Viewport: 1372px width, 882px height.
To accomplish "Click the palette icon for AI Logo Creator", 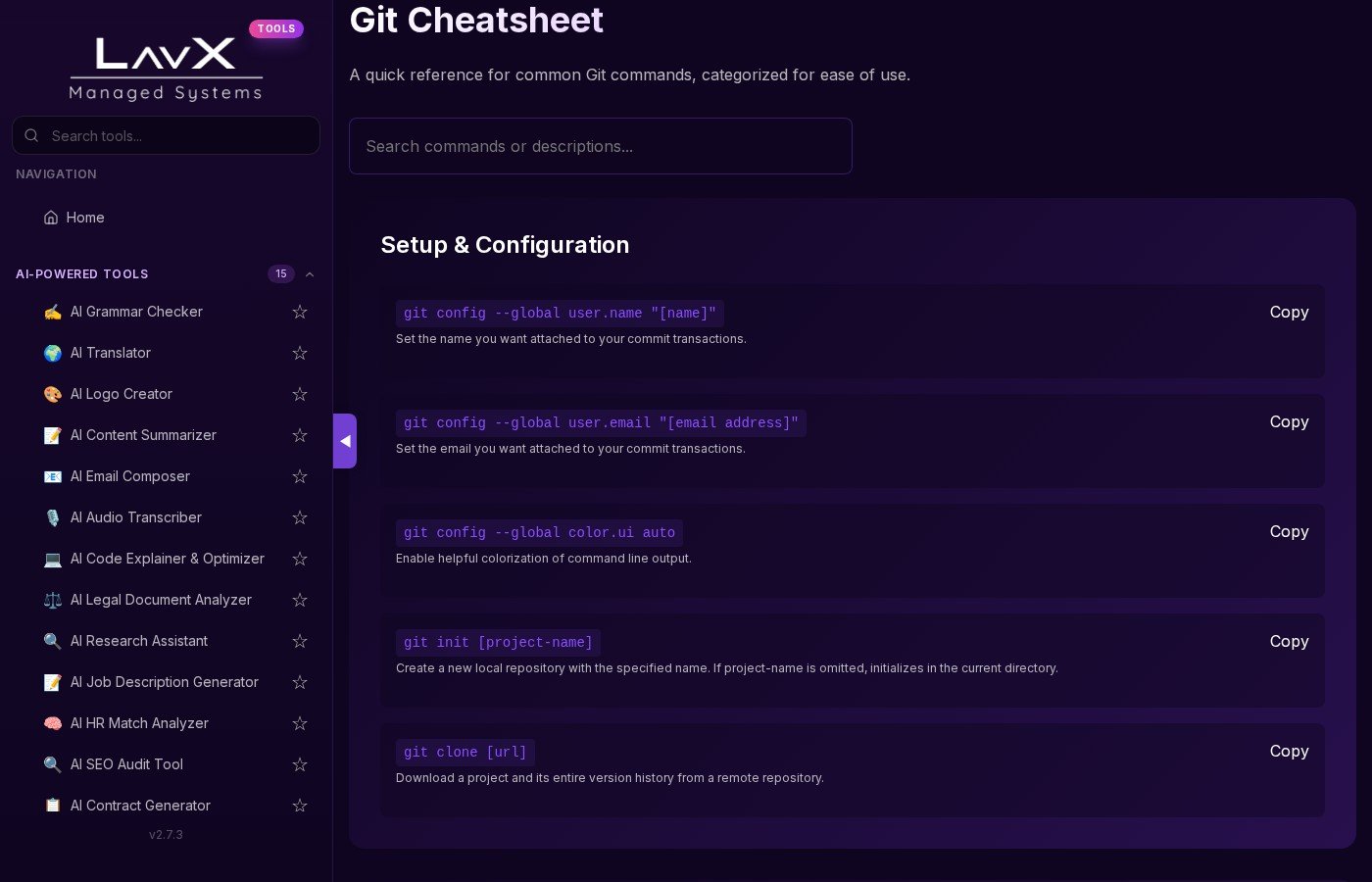I will pos(53,394).
